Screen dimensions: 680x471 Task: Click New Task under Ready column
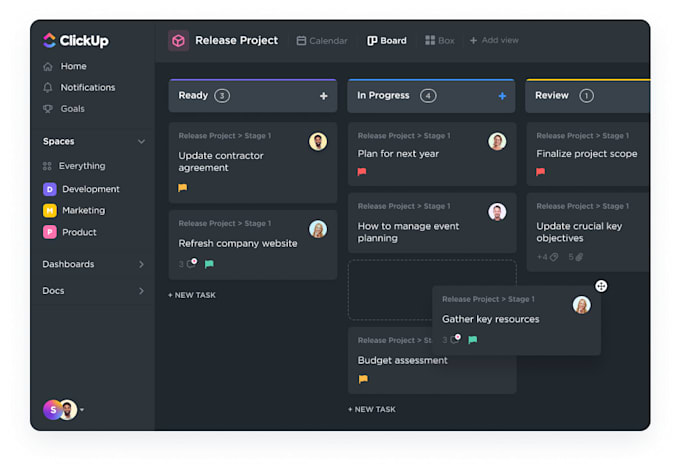click(192, 295)
